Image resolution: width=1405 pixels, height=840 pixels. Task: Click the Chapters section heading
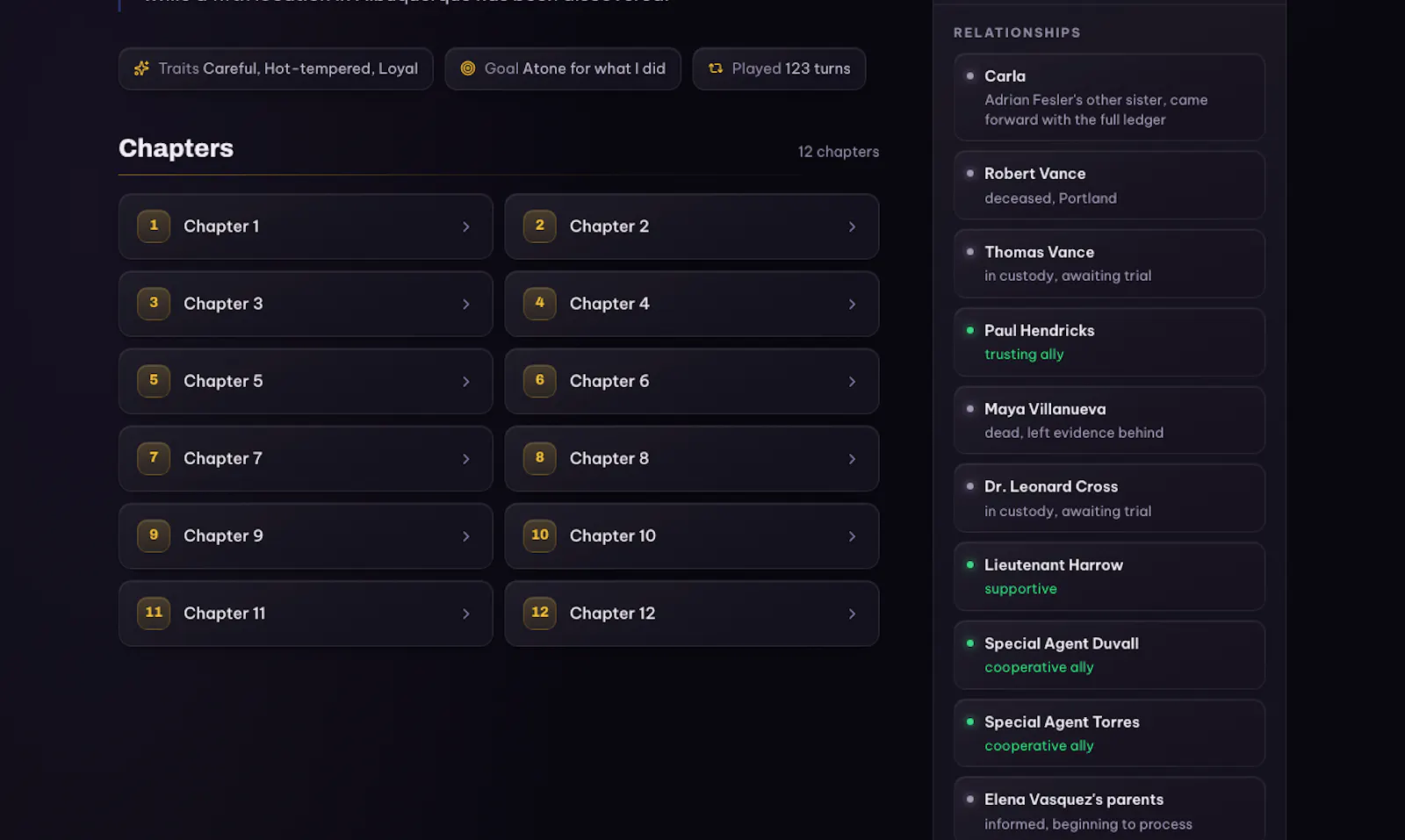pos(176,148)
